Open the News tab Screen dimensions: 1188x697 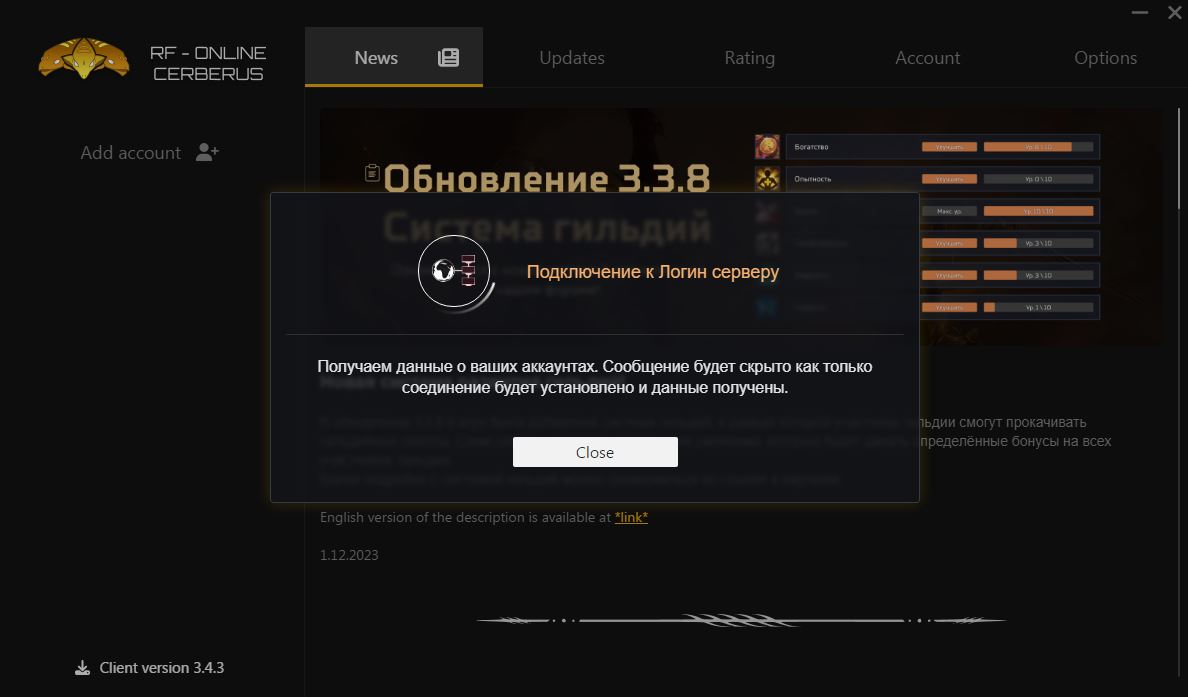(x=394, y=58)
